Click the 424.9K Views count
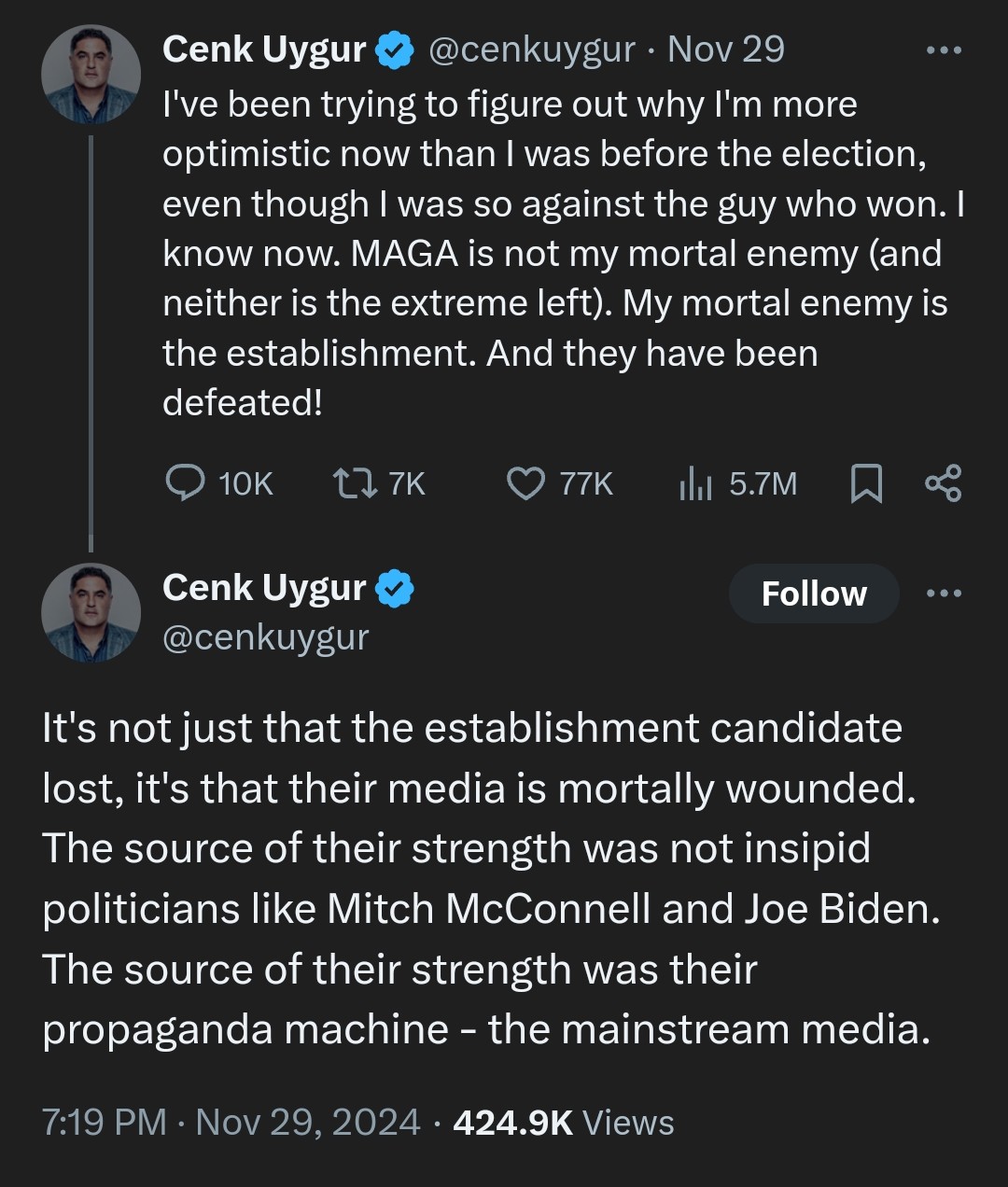This screenshot has height=1187, width=1008. tap(563, 1122)
